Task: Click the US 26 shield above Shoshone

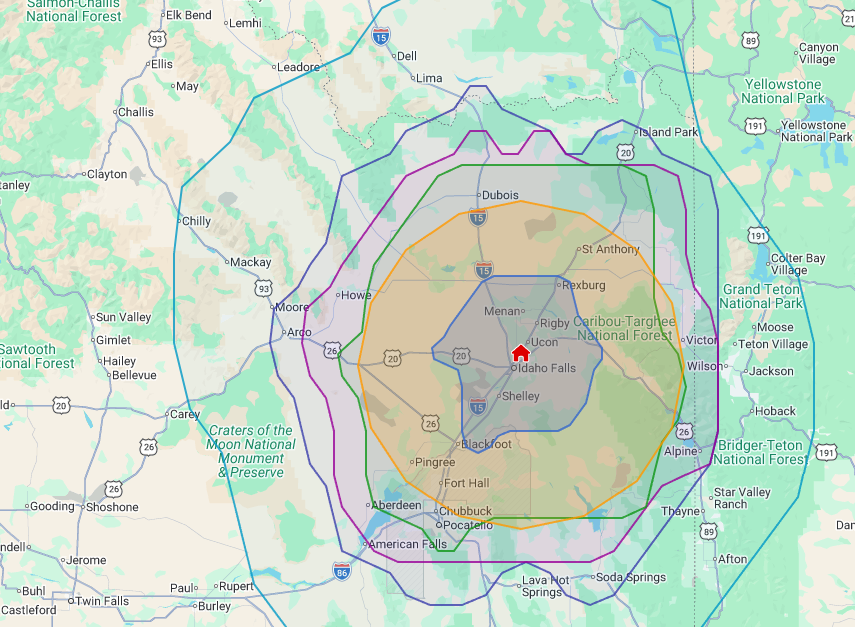Action: [x=113, y=489]
